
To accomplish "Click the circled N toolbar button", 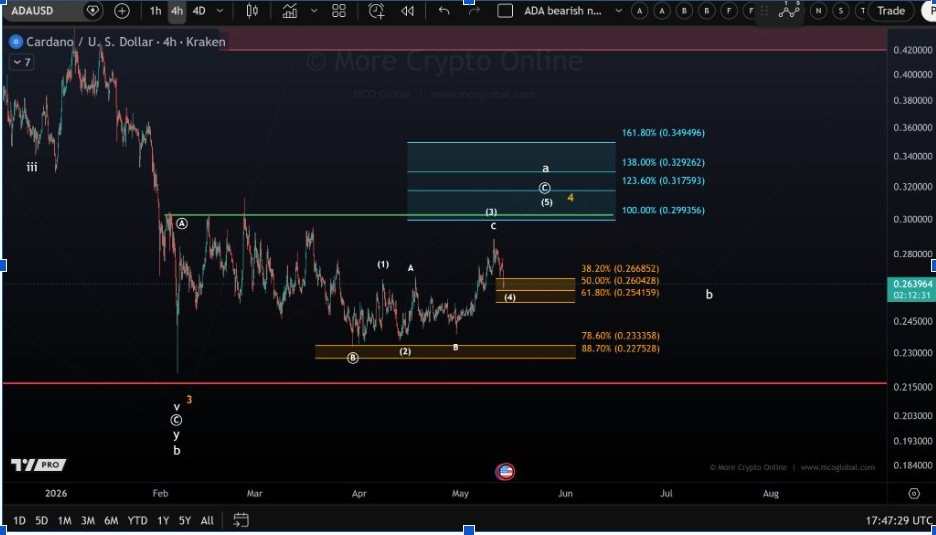I will click(818, 11).
